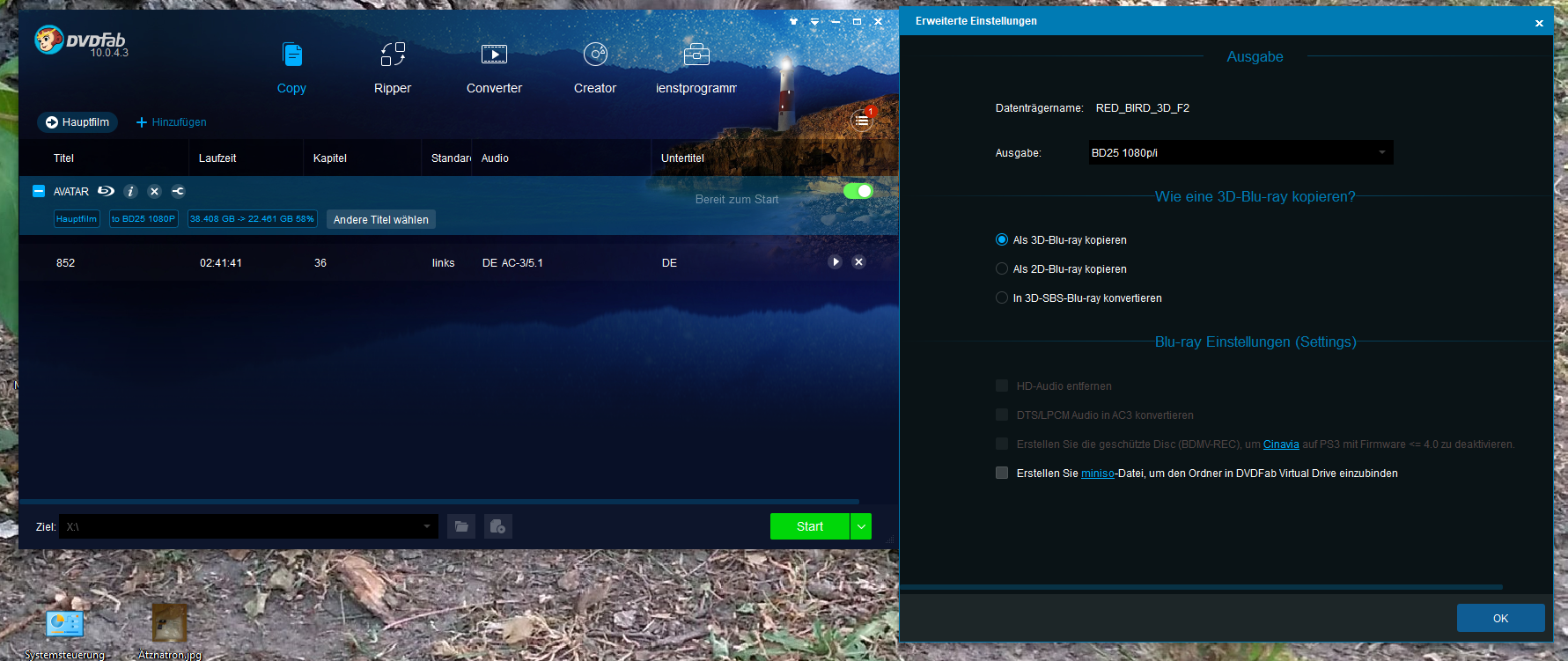Open Systemsteuerung desktop shortcut
1568x661 pixels.
tap(64, 634)
